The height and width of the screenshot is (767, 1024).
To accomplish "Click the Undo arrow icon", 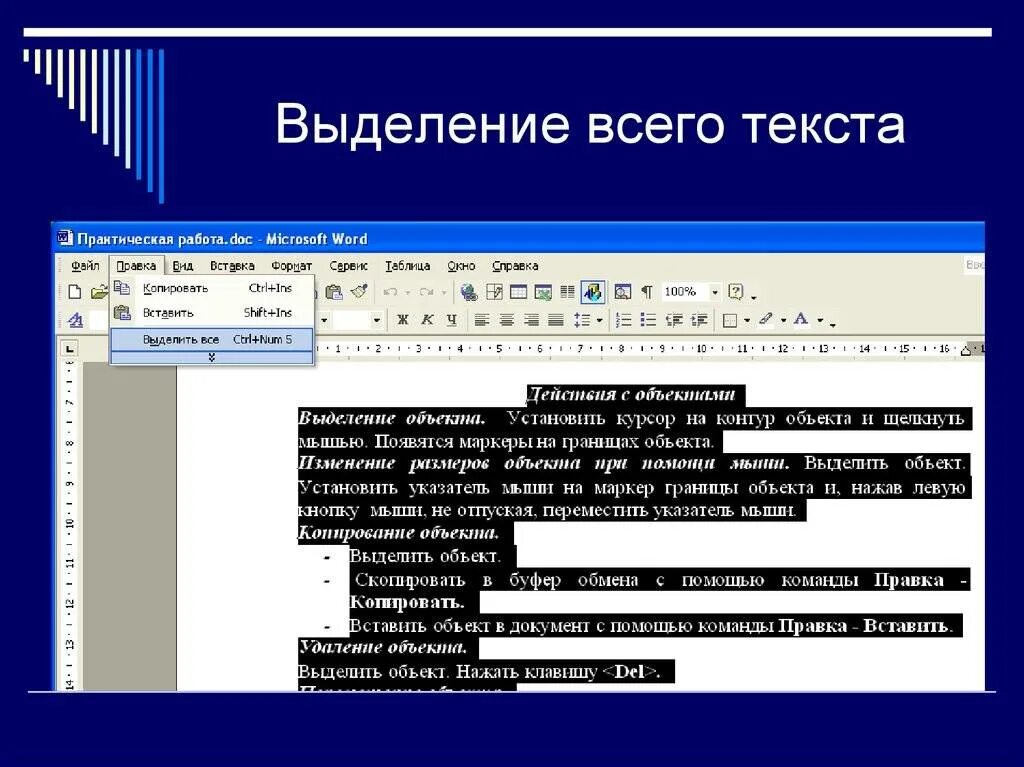I will click(x=391, y=292).
